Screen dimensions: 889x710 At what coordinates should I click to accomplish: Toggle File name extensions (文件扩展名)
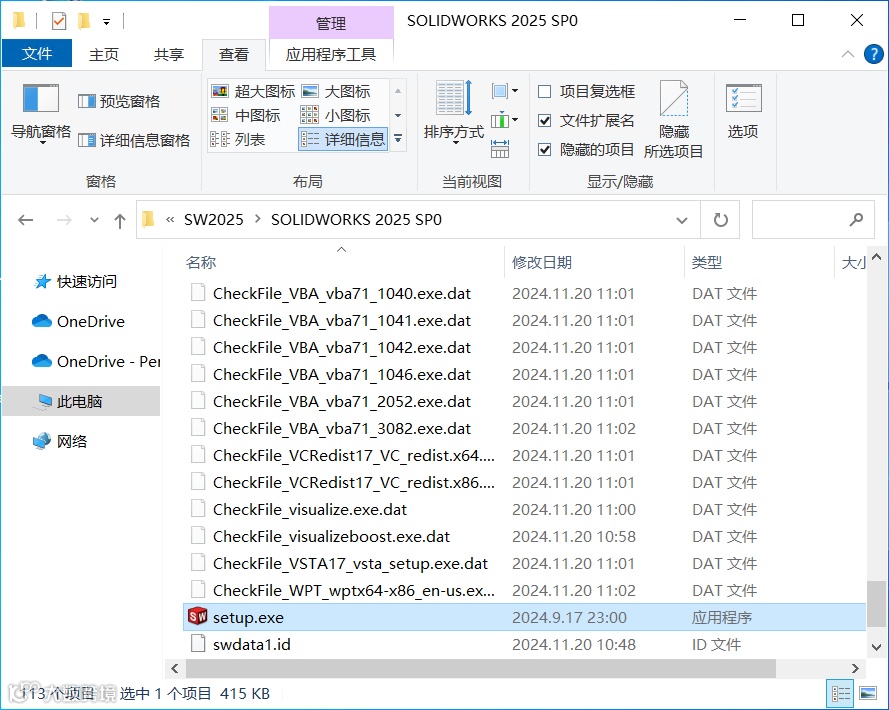[x=586, y=120]
